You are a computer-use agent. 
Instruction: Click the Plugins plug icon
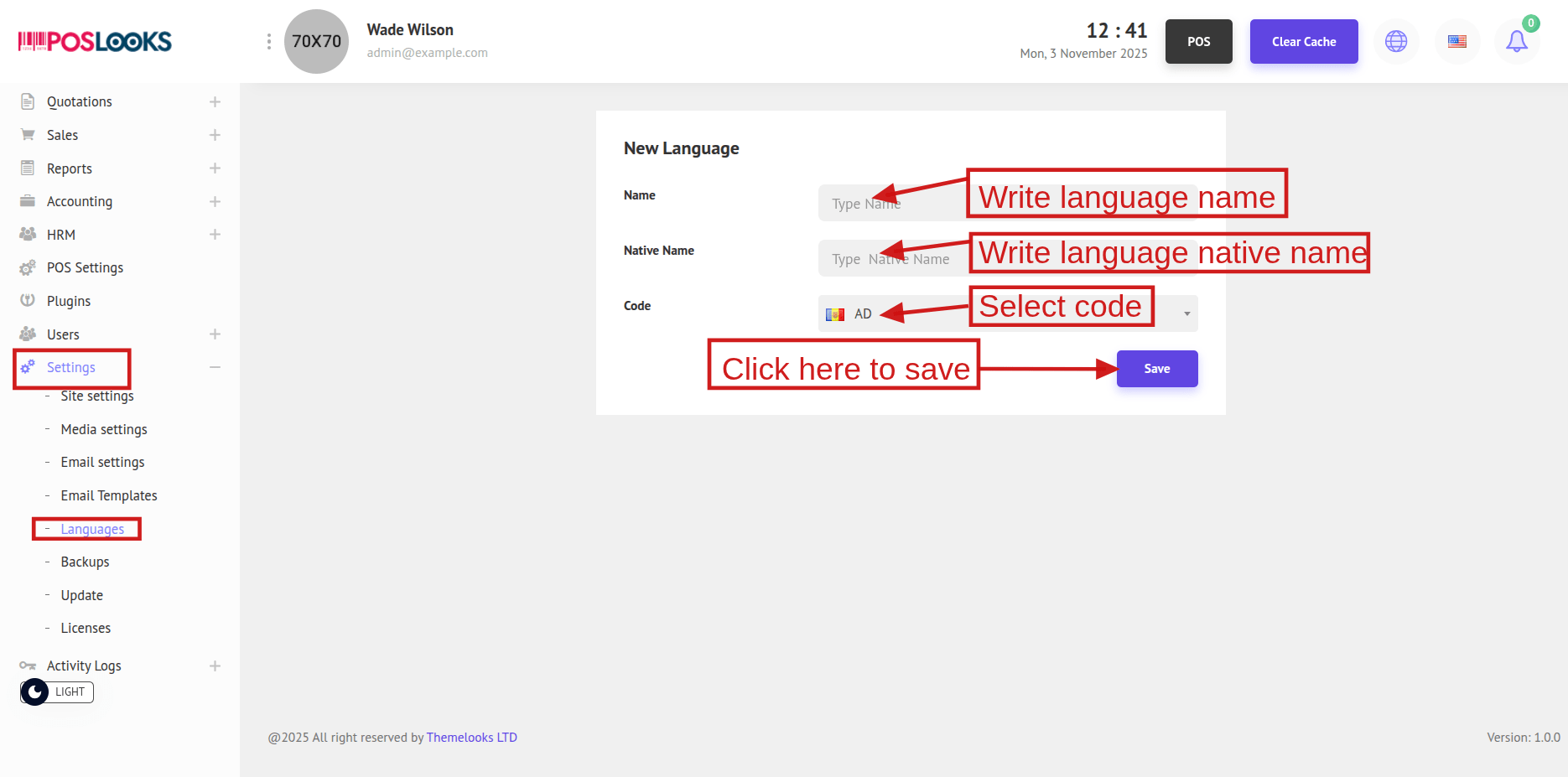tap(28, 301)
